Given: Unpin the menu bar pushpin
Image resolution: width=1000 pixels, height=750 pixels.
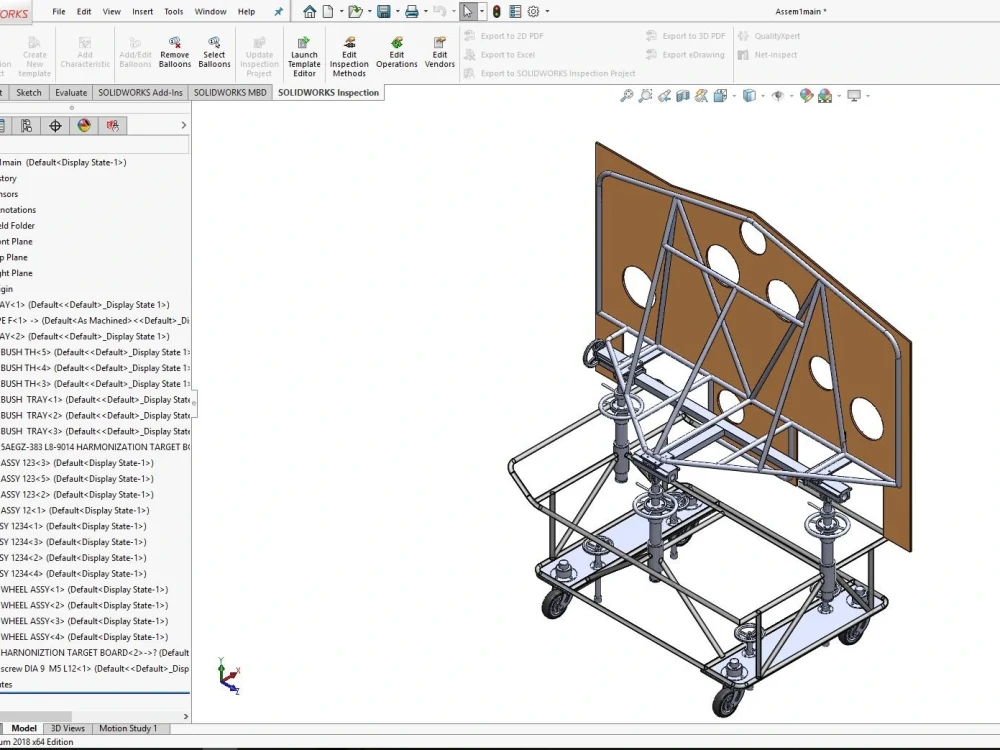Looking at the screenshot, I should pyautogui.click(x=277, y=11).
